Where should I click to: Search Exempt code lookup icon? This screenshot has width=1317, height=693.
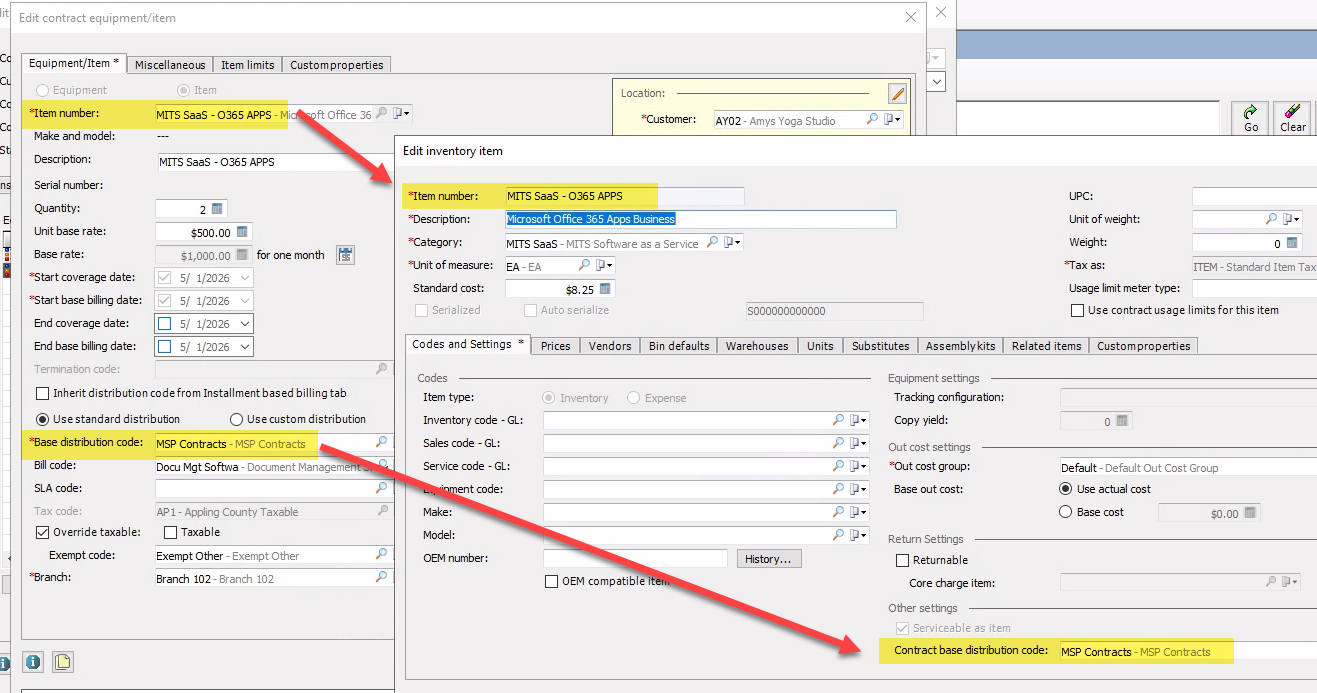(381, 555)
